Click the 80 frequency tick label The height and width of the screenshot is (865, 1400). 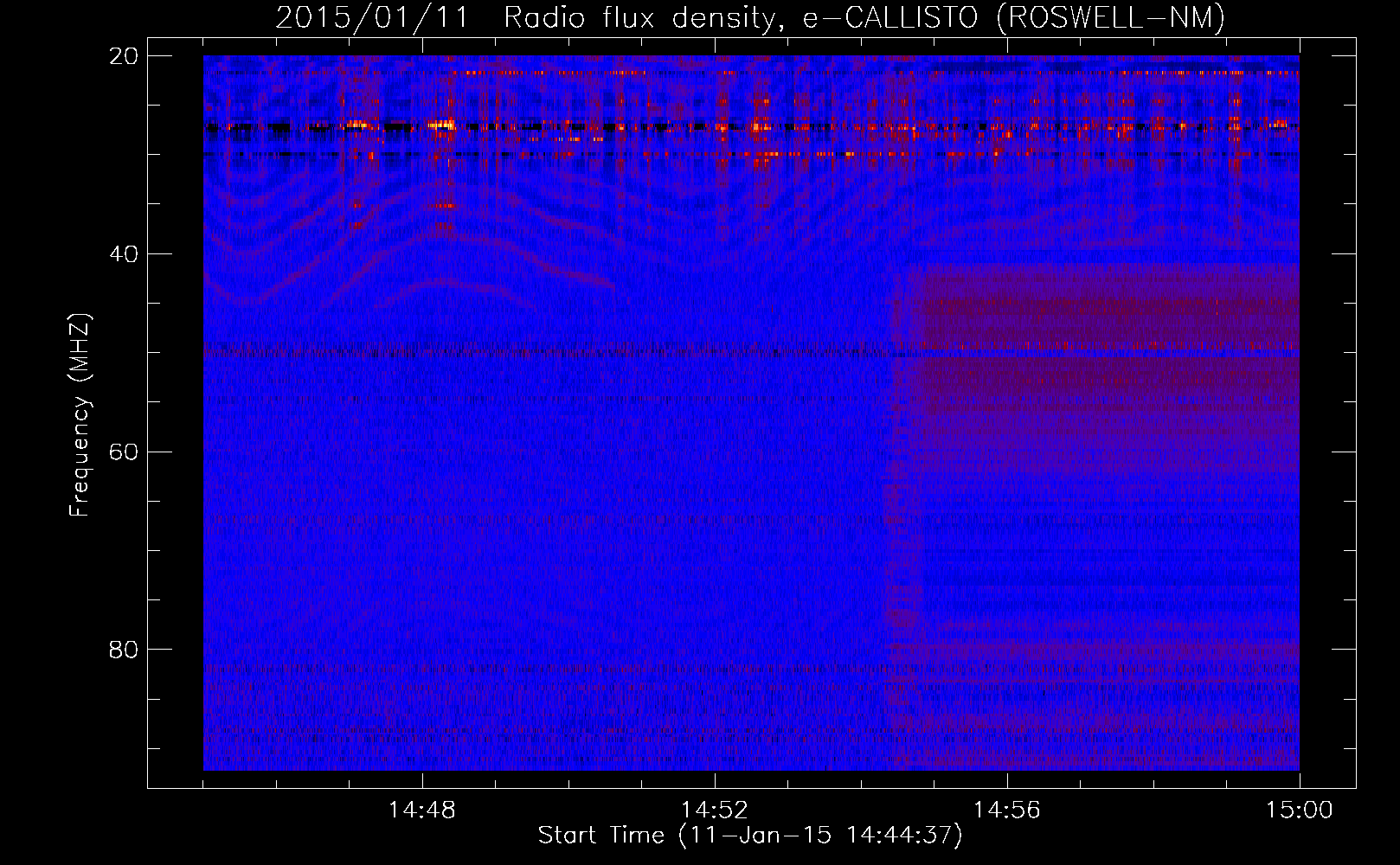tap(124, 650)
